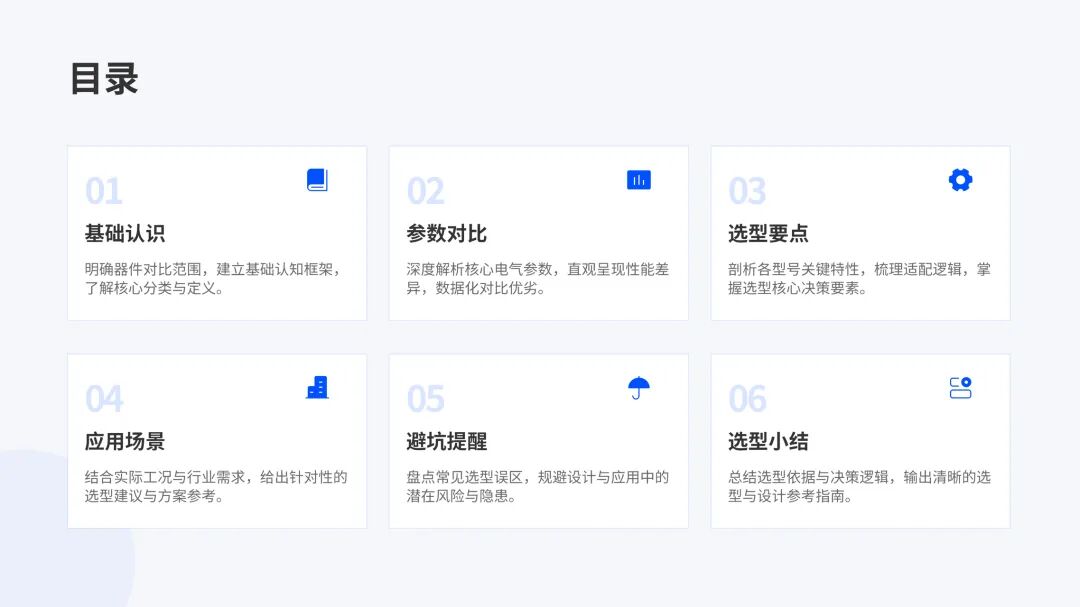Click the number 04 label
This screenshot has height=607, width=1080.
tap(104, 399)
